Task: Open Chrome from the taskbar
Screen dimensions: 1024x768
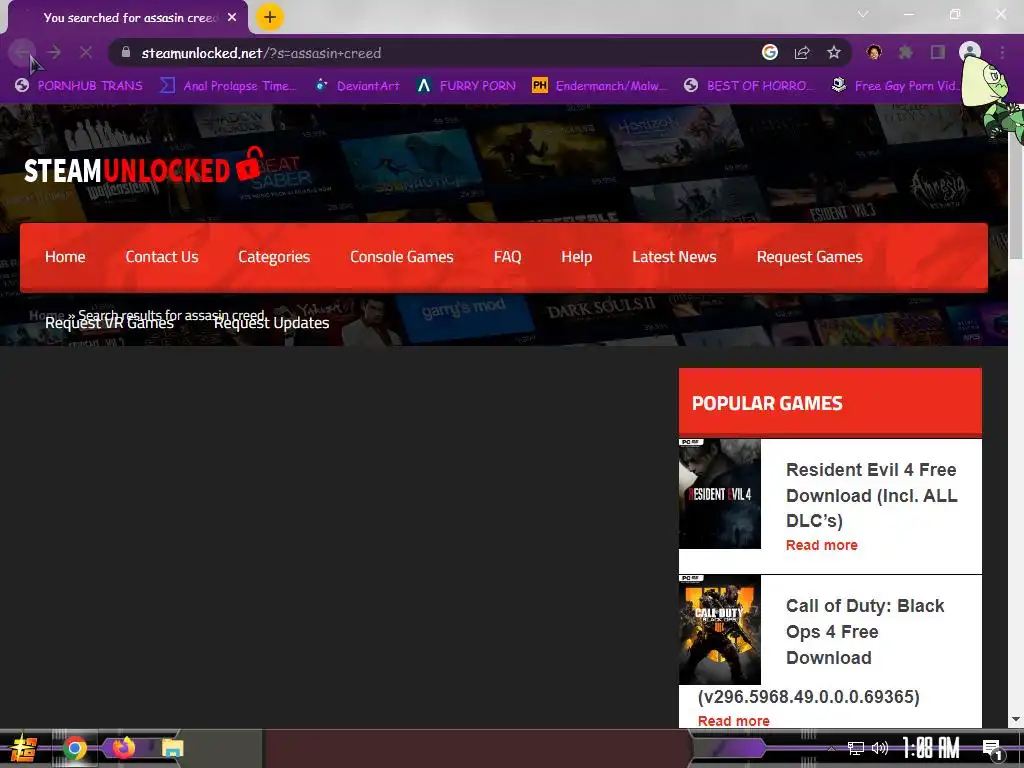Action: pos(75,748)
